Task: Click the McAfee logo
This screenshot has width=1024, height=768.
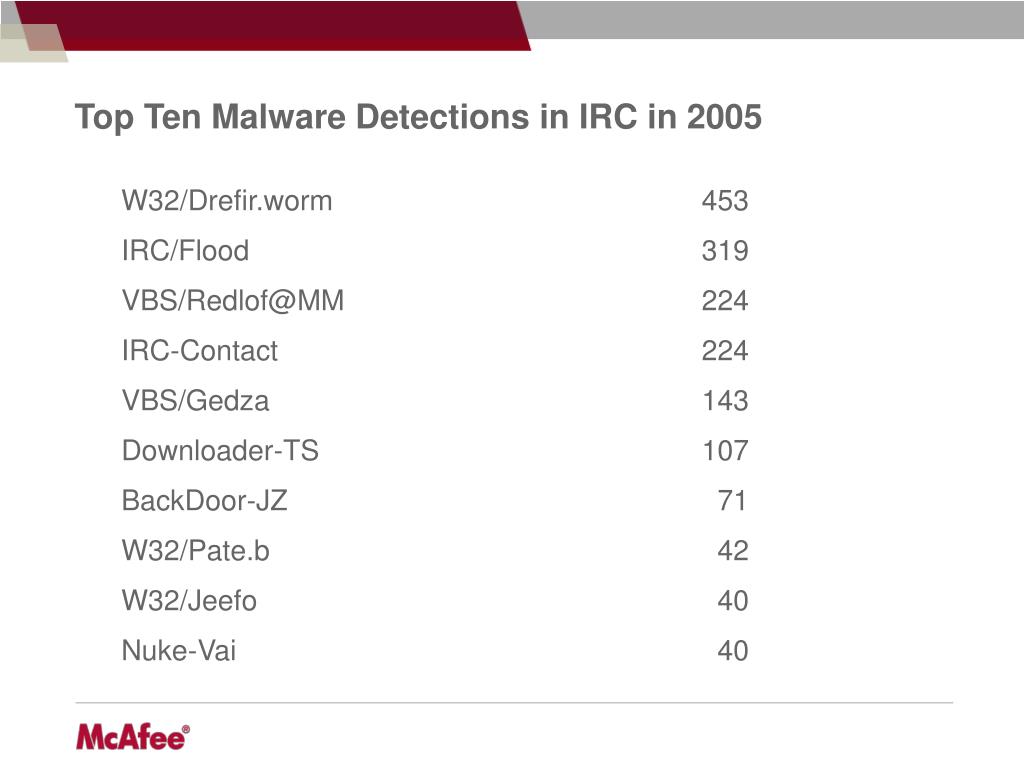Action: tap(133, 738)
